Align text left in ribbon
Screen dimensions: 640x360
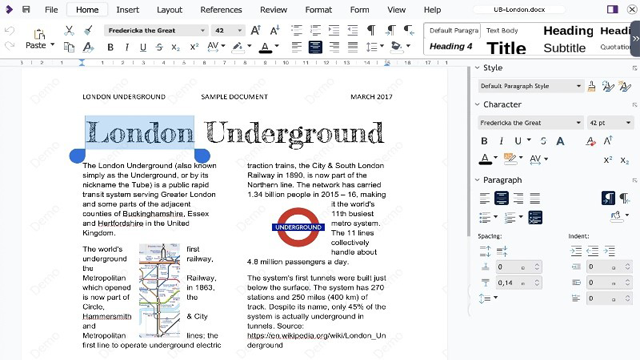coord(297,47)
